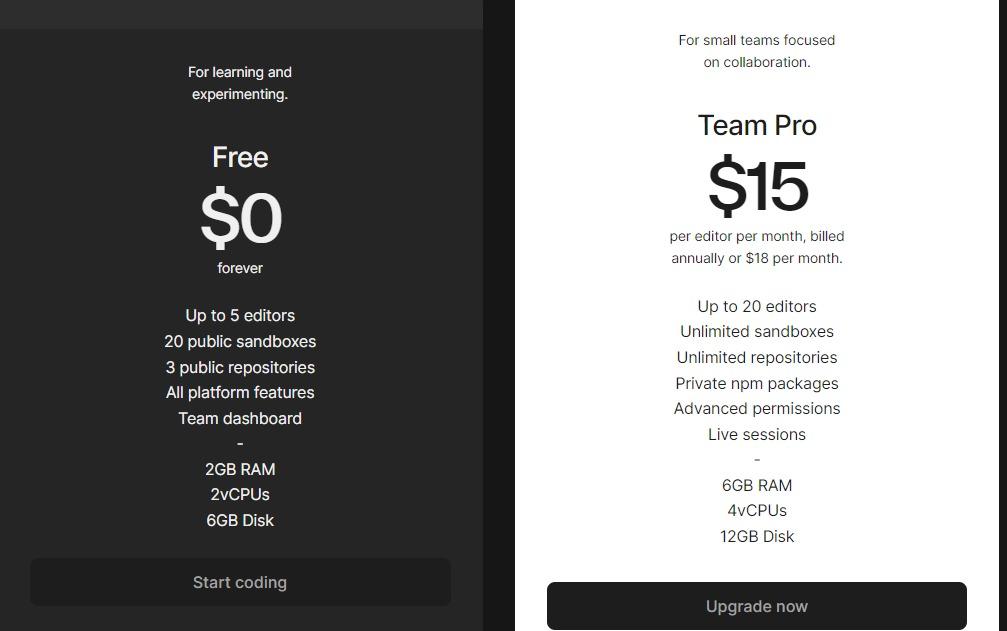Click the 'Private npm packages' feature
This screenshot has width=1007, height=631.
point(757,383)
